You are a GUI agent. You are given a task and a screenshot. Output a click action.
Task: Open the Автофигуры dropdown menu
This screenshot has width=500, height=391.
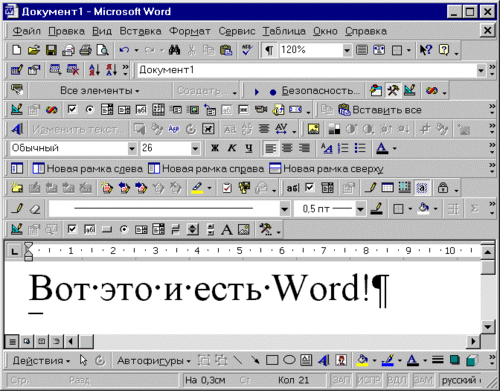153,360
